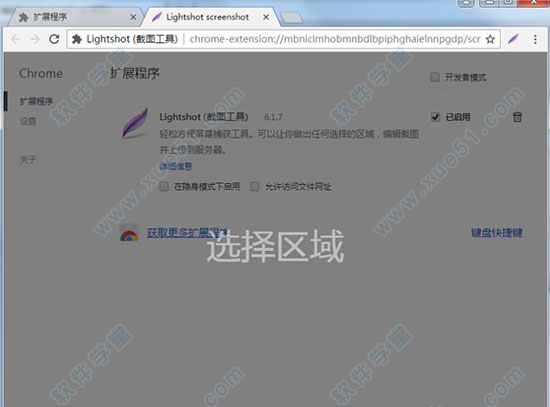
Task: Click the 扩展程序 page heading
Action: click(x=135, y=73)
